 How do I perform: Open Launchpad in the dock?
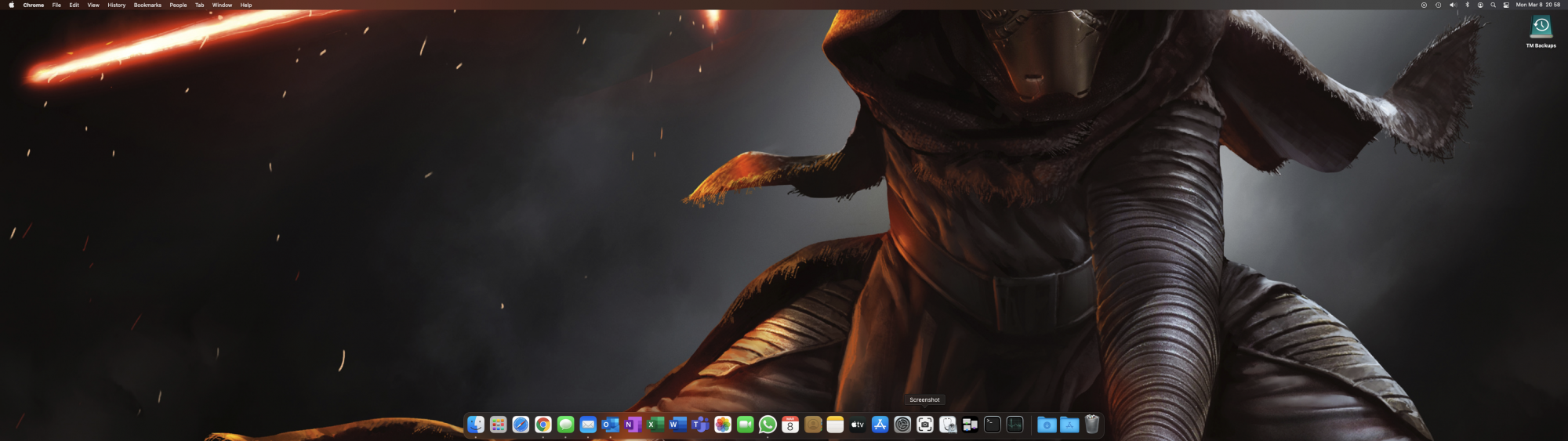point(498,425)
